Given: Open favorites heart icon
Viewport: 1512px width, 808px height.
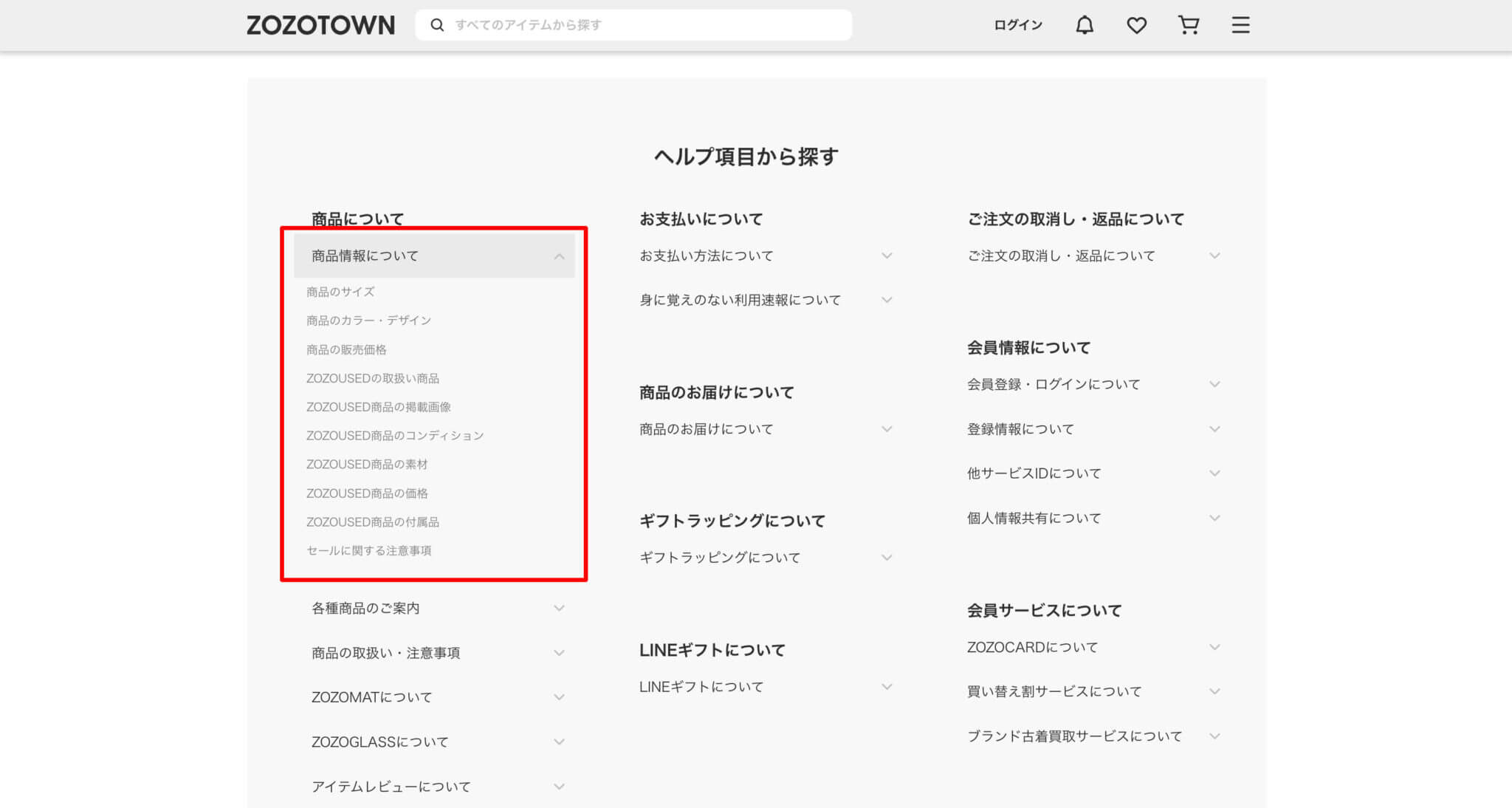Looking at the screenshot, I should tap(1136, 25).
